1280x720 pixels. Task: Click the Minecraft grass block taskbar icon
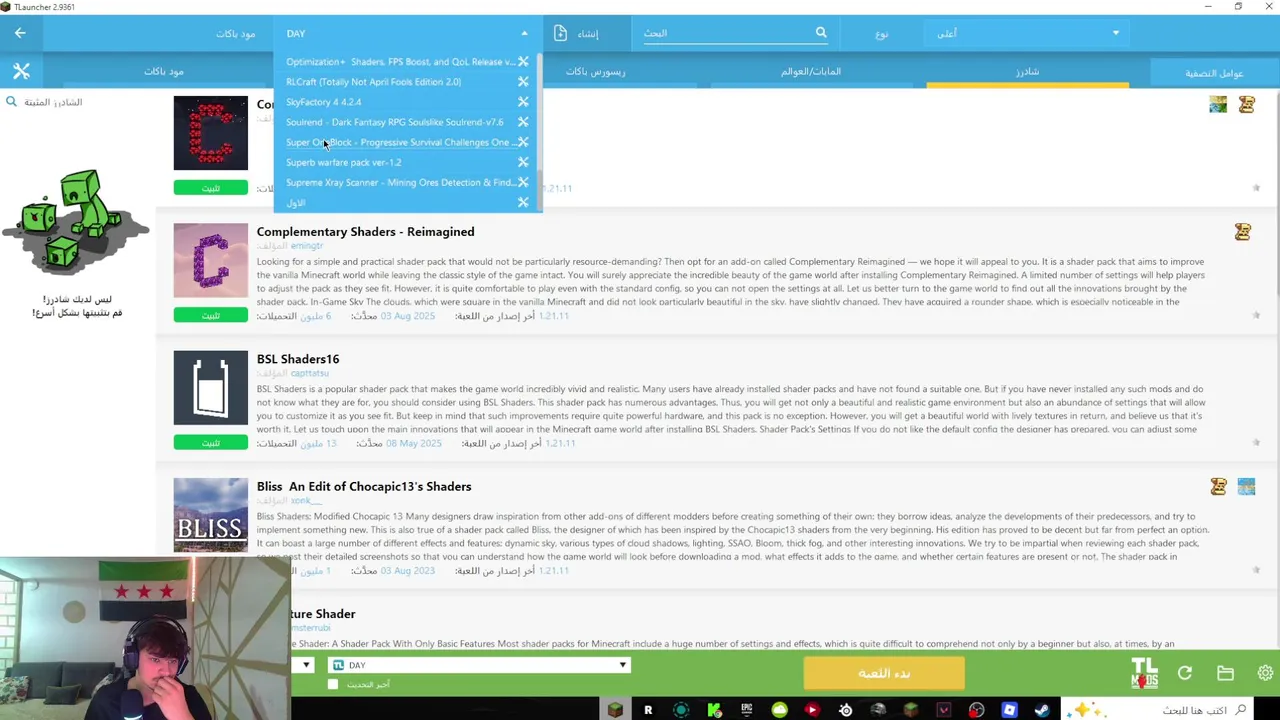(x=615, y=710)
